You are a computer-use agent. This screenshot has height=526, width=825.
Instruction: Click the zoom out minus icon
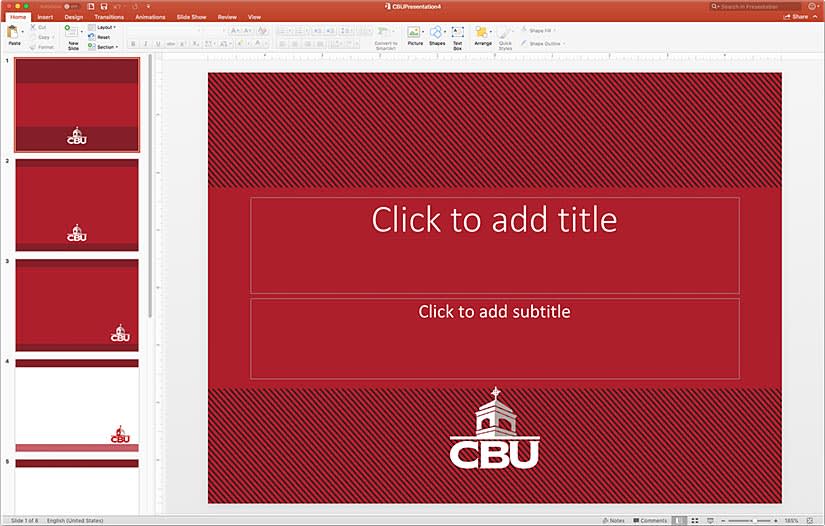click(723, 520)
